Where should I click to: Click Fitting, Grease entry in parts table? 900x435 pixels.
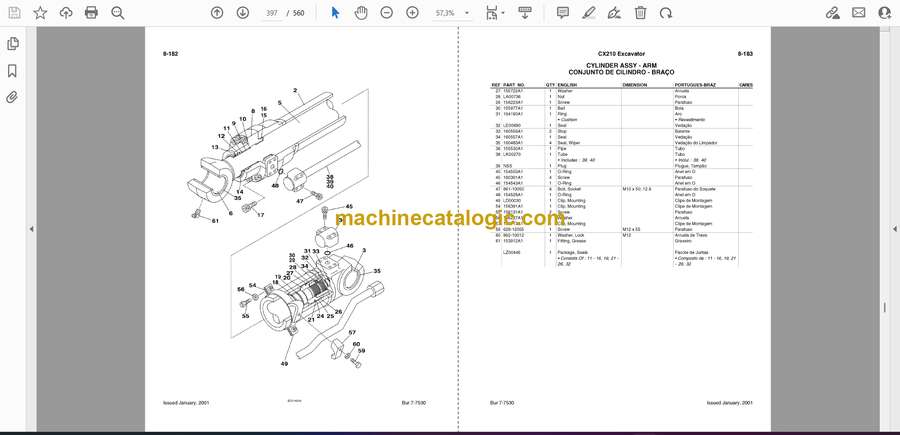pos(570,241)
